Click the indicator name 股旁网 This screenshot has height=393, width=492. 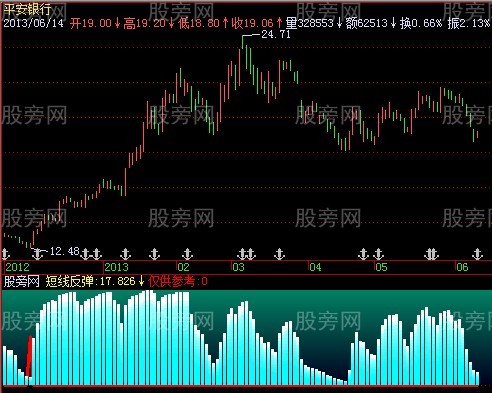(x=21, y=282)
